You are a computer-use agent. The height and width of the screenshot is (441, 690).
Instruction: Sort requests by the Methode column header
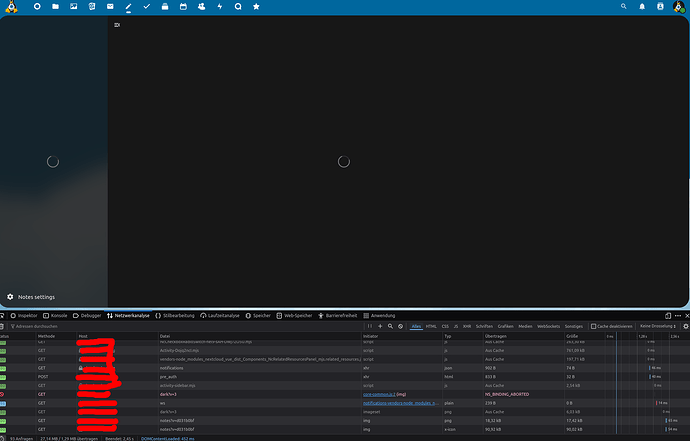[x=47, y=336]
